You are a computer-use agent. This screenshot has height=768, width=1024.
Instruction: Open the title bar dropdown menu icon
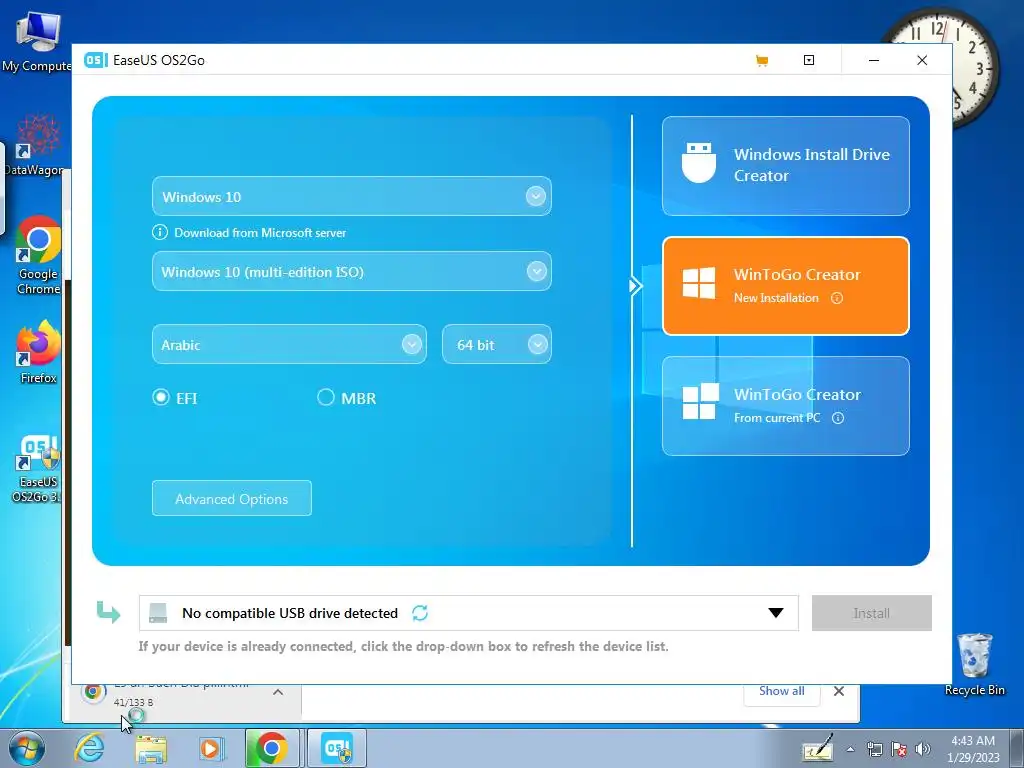tap(808, 60)
